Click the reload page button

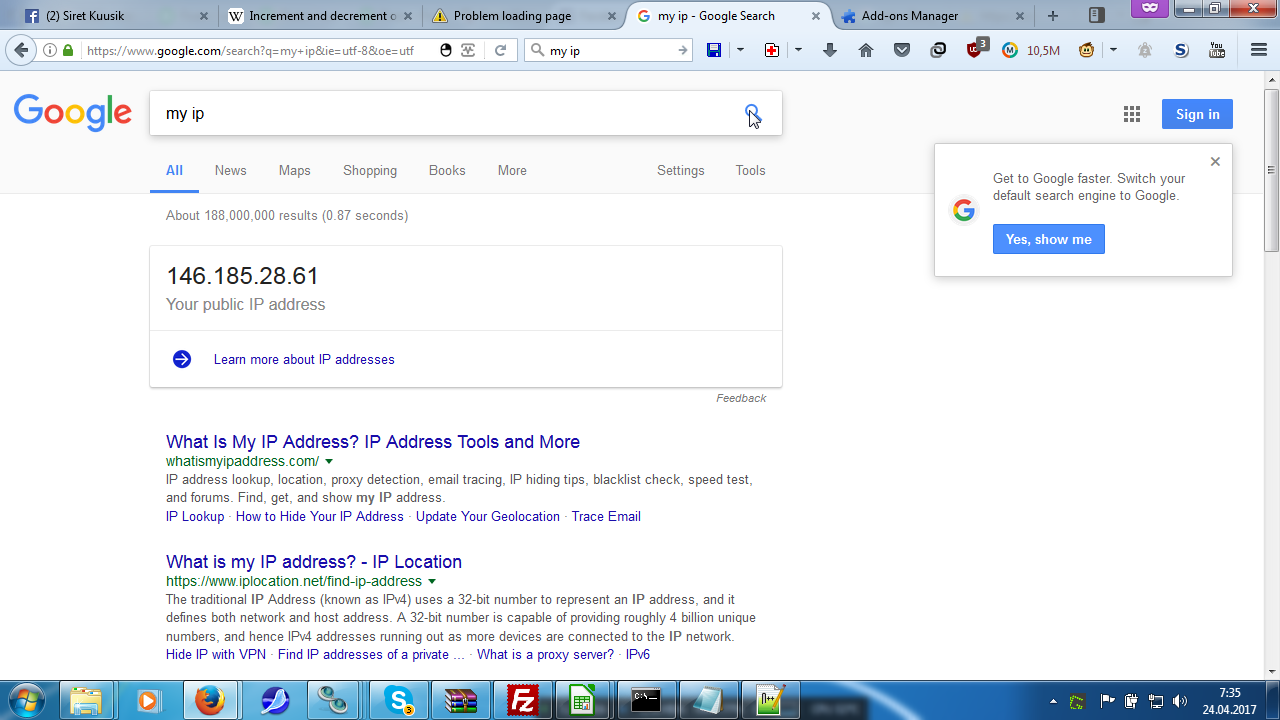[501, 50]
